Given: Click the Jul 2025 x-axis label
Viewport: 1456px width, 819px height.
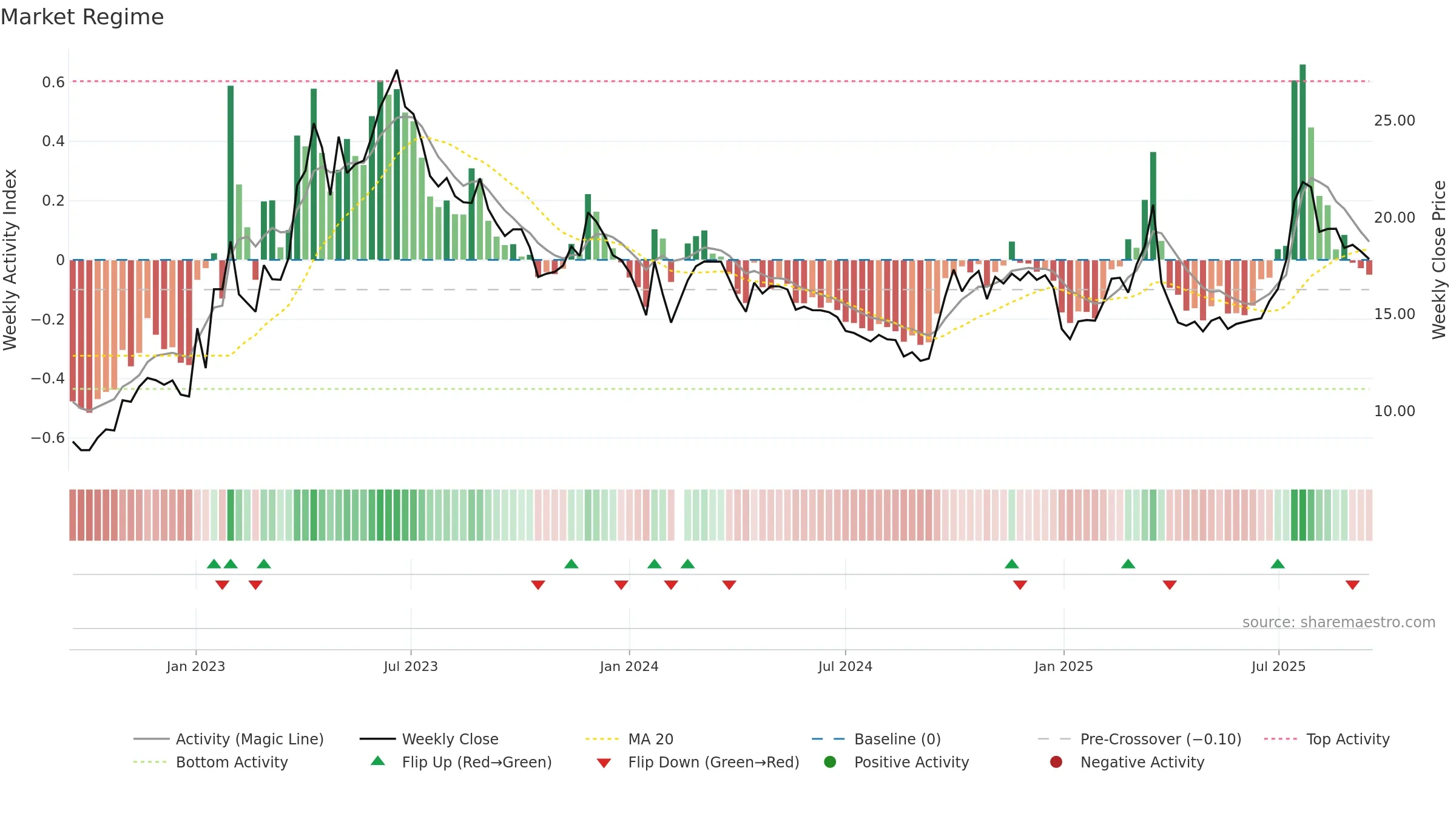Looking at the screenshot, I should click(1278, 666).
